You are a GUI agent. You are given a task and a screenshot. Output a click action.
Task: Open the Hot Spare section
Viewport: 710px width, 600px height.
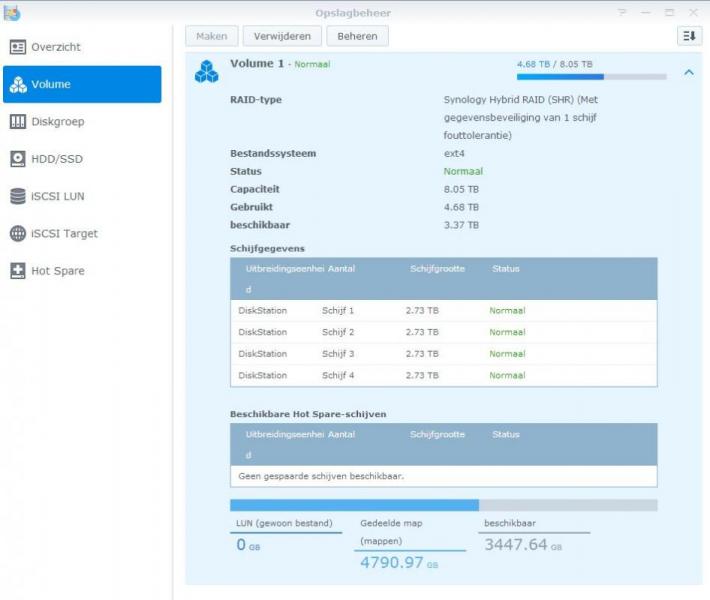tap(58, 271)
